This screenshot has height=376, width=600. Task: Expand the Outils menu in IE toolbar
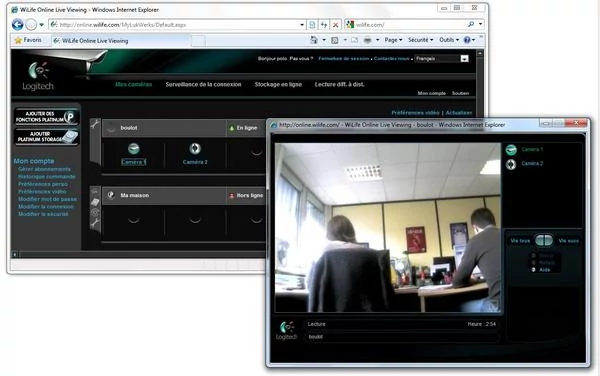(449, 40)
